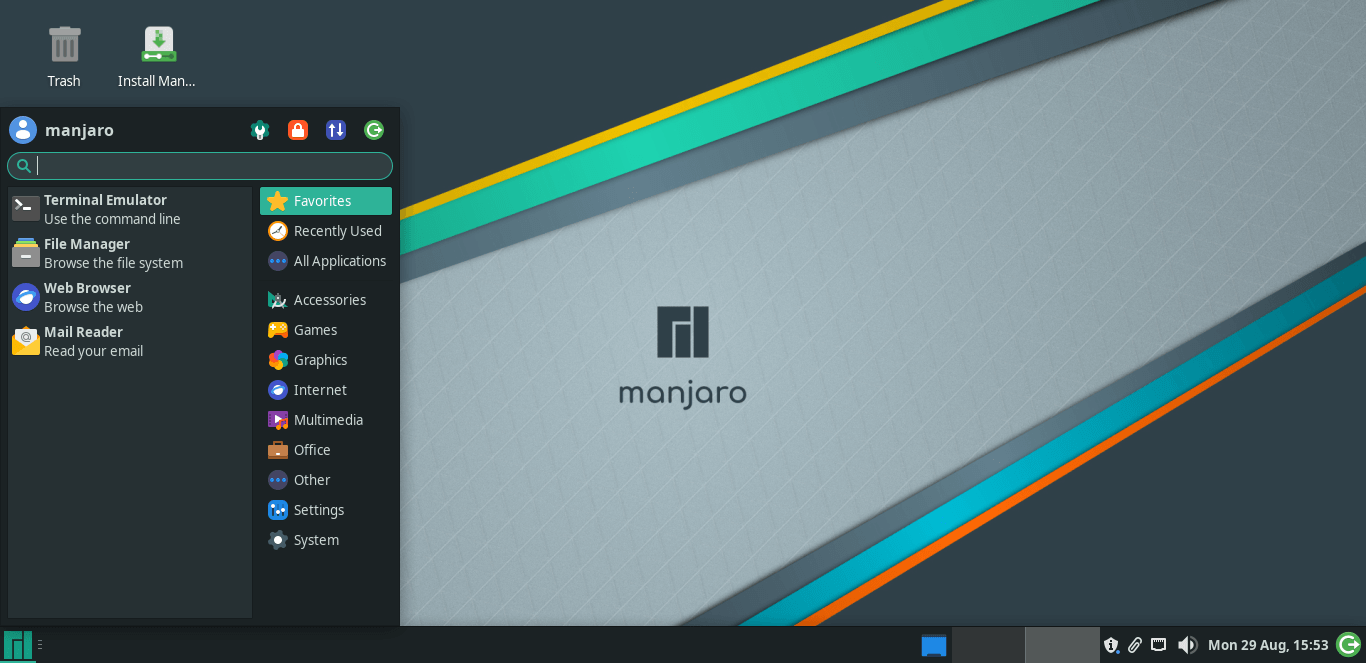Click the switch user arrows icon
Image resolution: width=1366 pixels, height=663 pixels.
pyautogui.click(x=336, y=130)
